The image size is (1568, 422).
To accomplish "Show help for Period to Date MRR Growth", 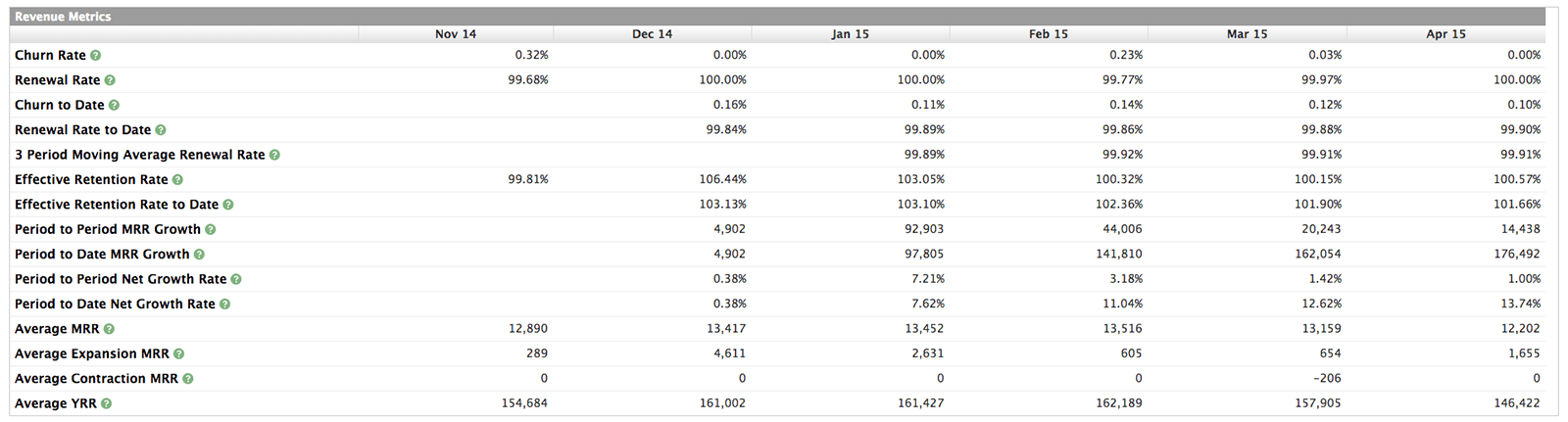I will point(199,255).
